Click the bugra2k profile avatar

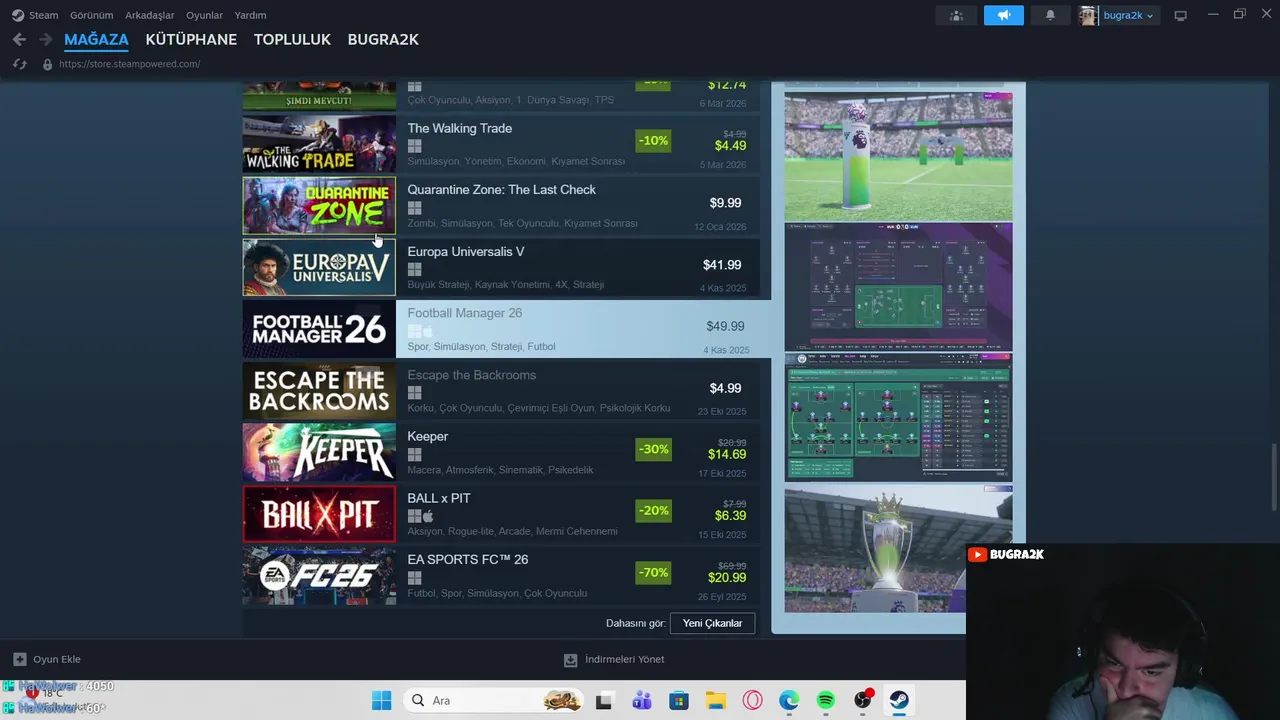click(1088, 15)
